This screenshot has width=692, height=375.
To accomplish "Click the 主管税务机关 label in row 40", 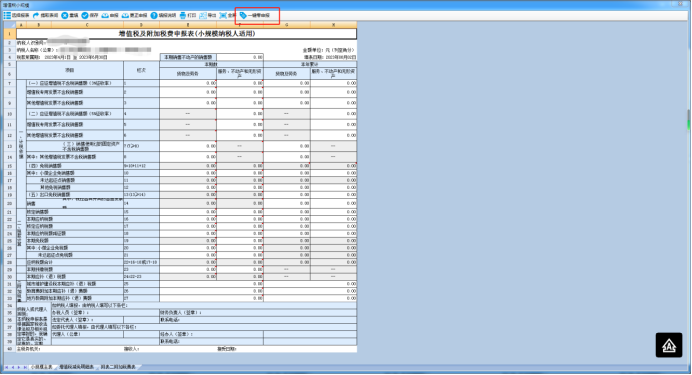I will tap(28, 349).
